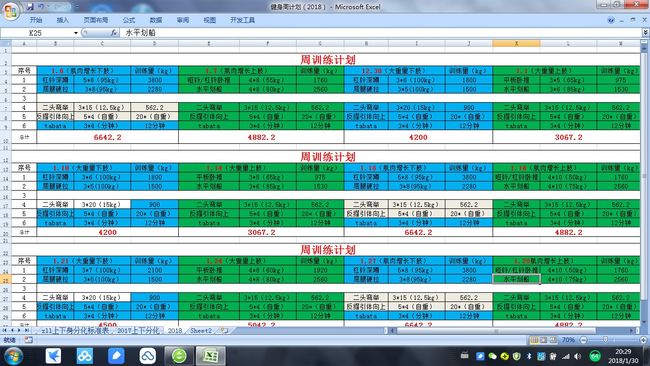
Task: Open the Excel Help question mark icon
Action: pyautogui.click(x=611, y=20)
